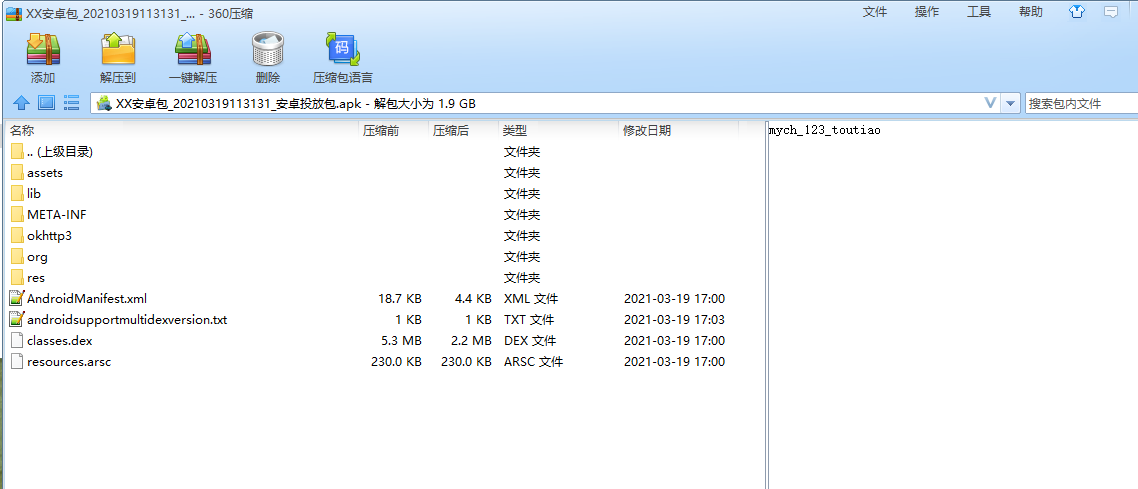1138x489 pixels.
Task: Click the '2.2 MB' compressed size cell
Action: [472, 341]
